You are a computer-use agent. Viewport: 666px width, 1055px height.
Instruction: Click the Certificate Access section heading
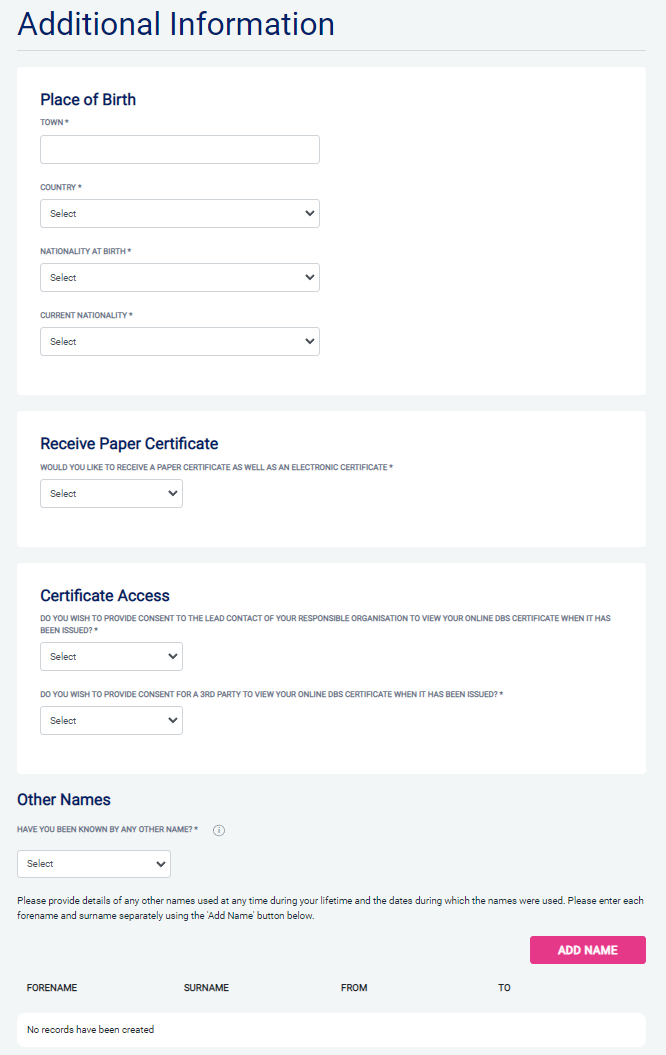pos(105,595)
